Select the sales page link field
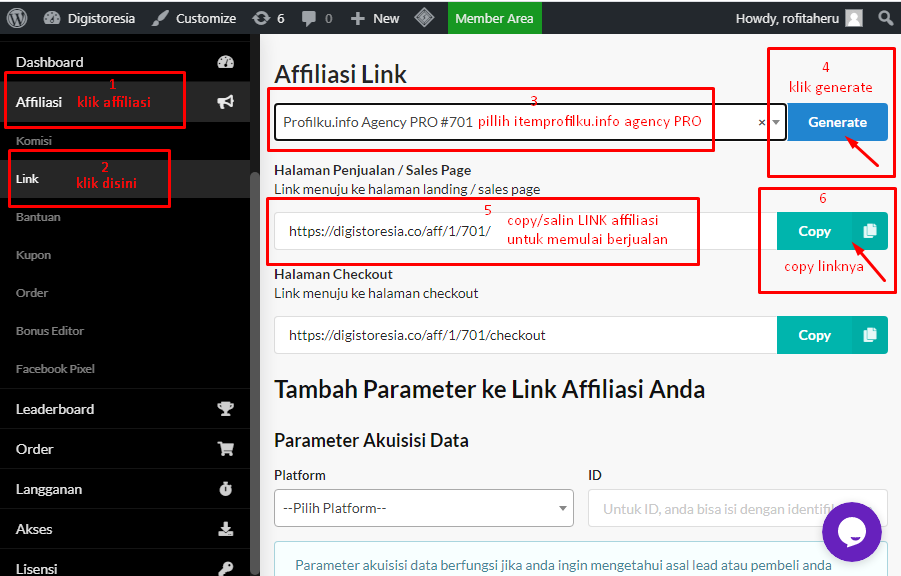The width and height of the screenshot is (901, 576). coord(526,231)
